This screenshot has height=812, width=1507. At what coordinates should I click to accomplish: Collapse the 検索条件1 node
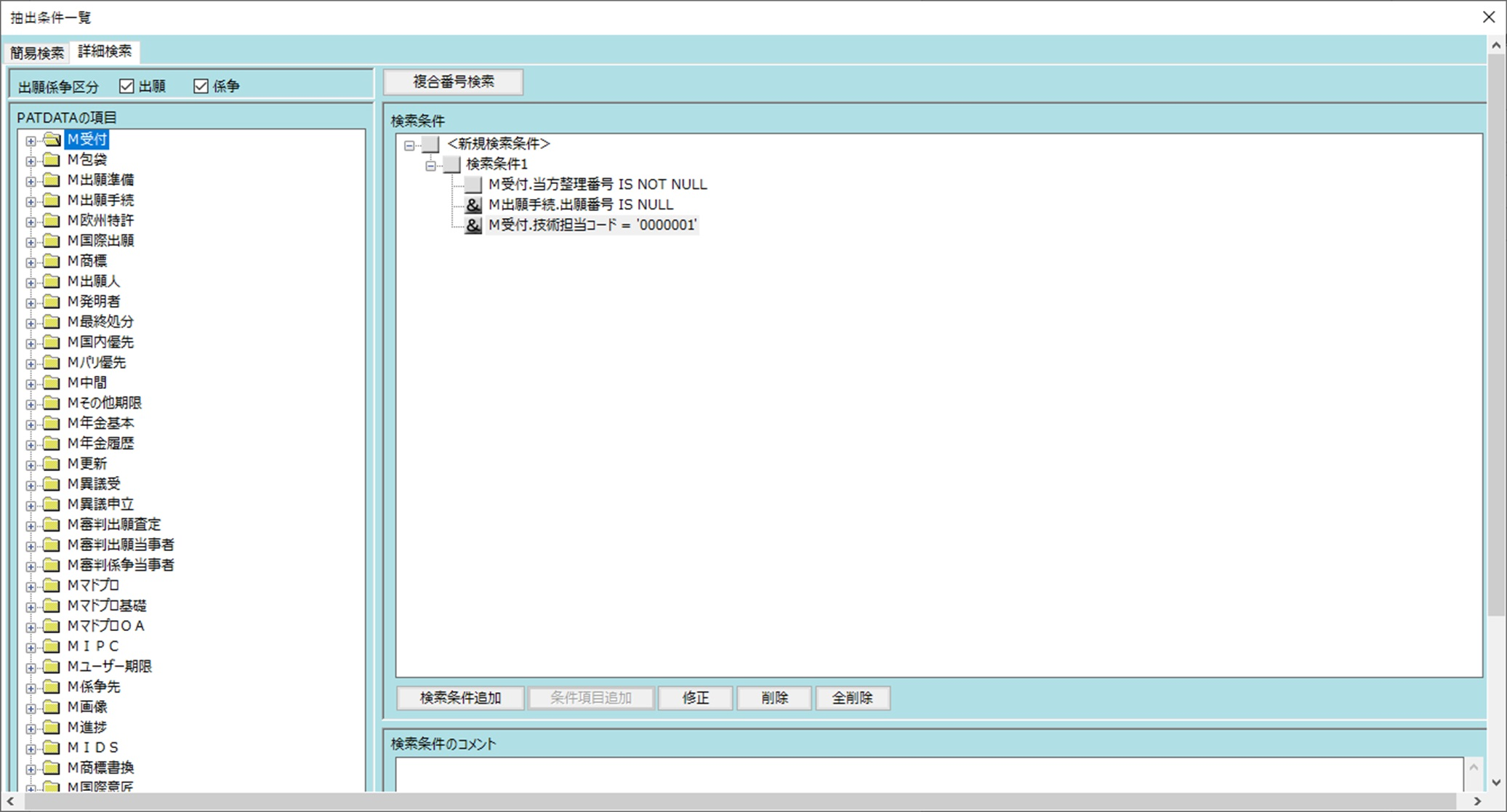[x=430, y=166]
